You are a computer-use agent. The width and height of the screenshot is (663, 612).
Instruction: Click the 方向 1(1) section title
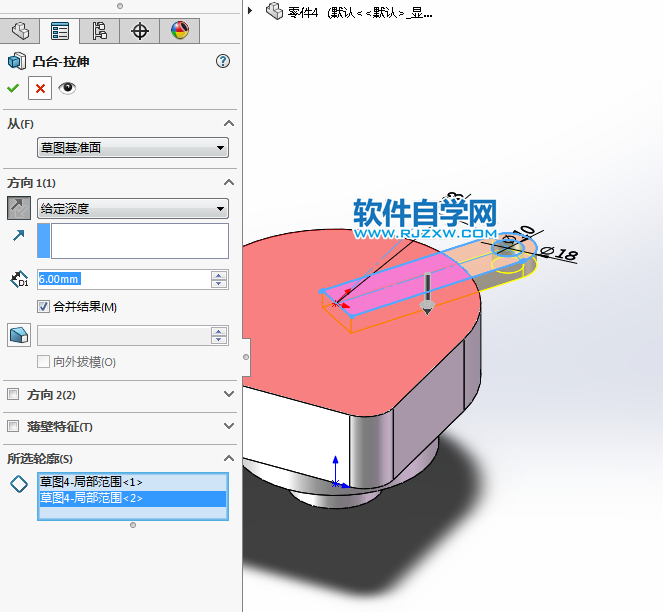coord(32,183)
